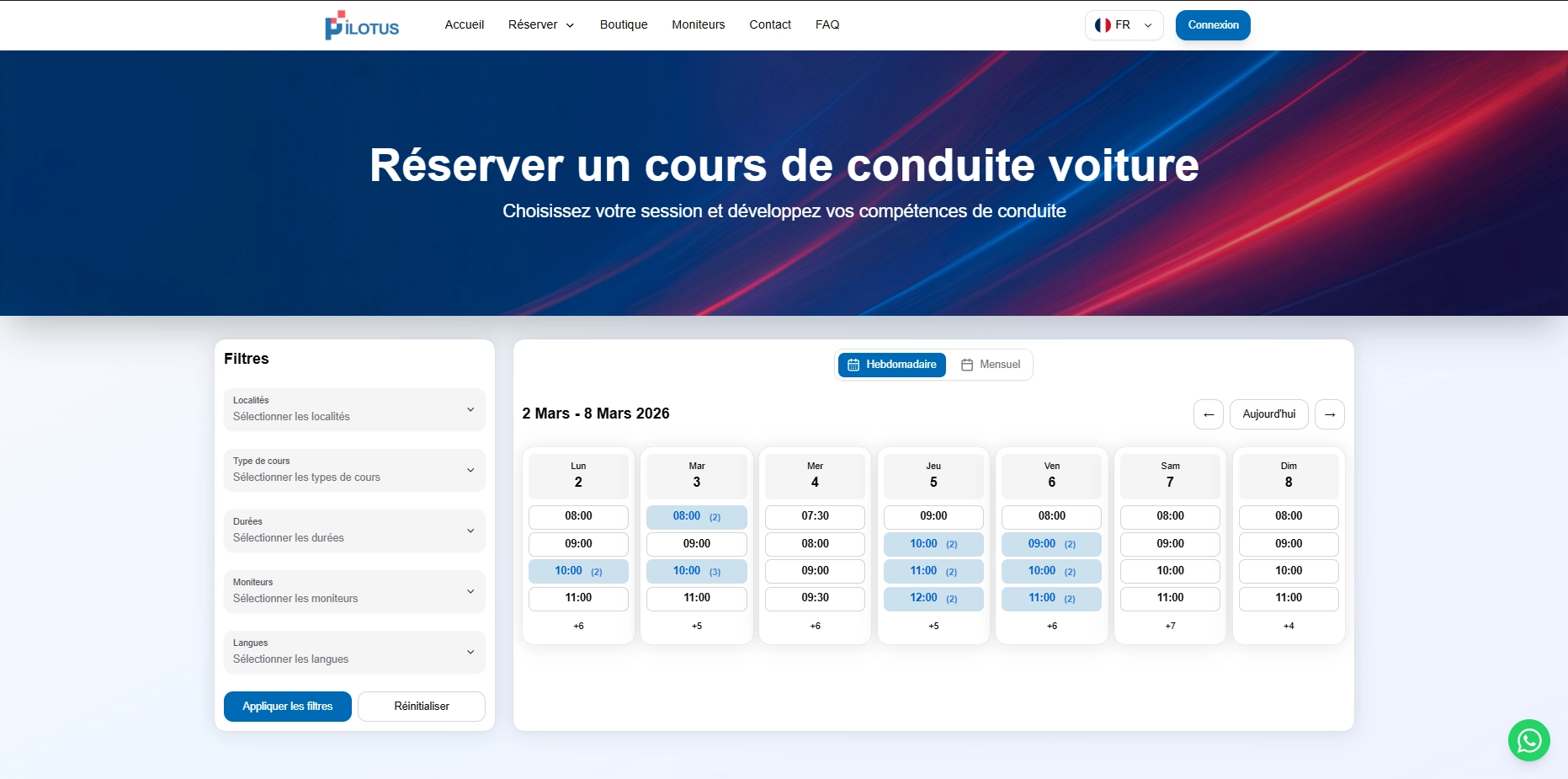Expand Type de cours dropdown
The height and width of the screenshot is (779, 1568).
[354, 470]
